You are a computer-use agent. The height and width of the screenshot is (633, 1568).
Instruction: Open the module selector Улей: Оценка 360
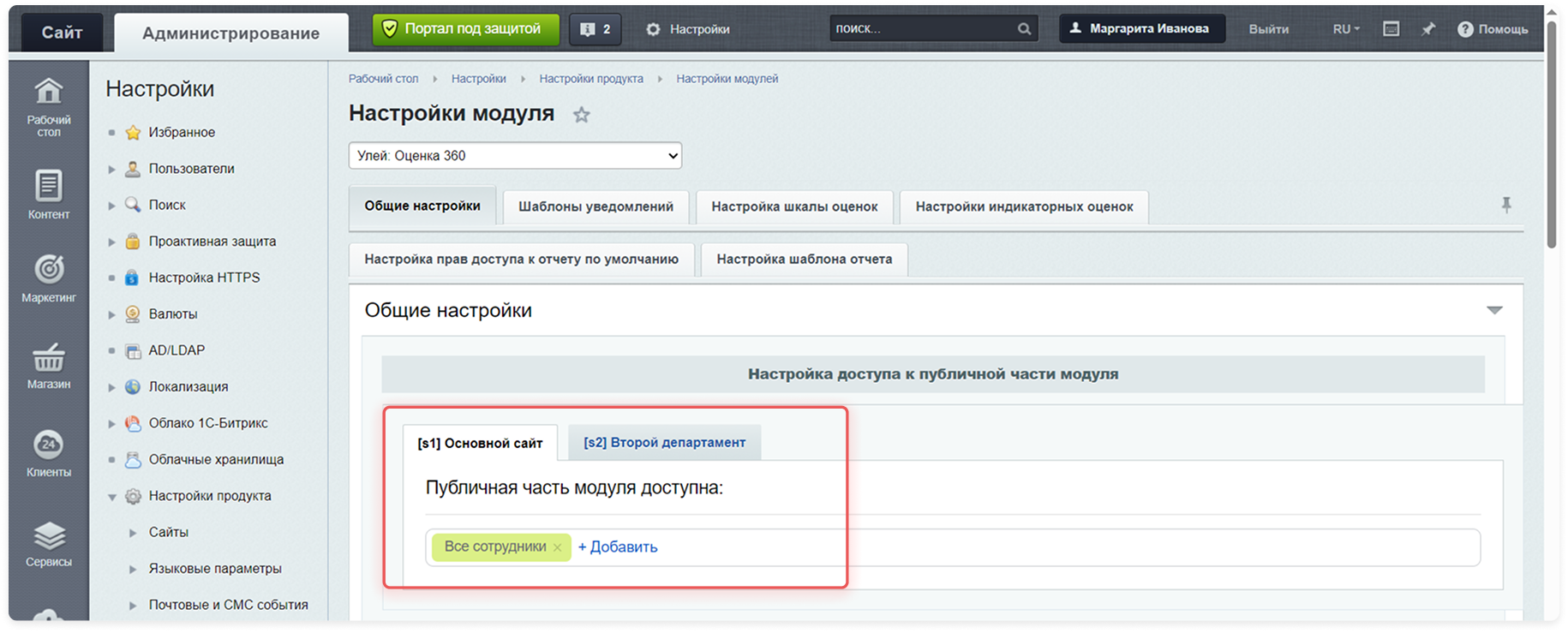click(515, 156)
